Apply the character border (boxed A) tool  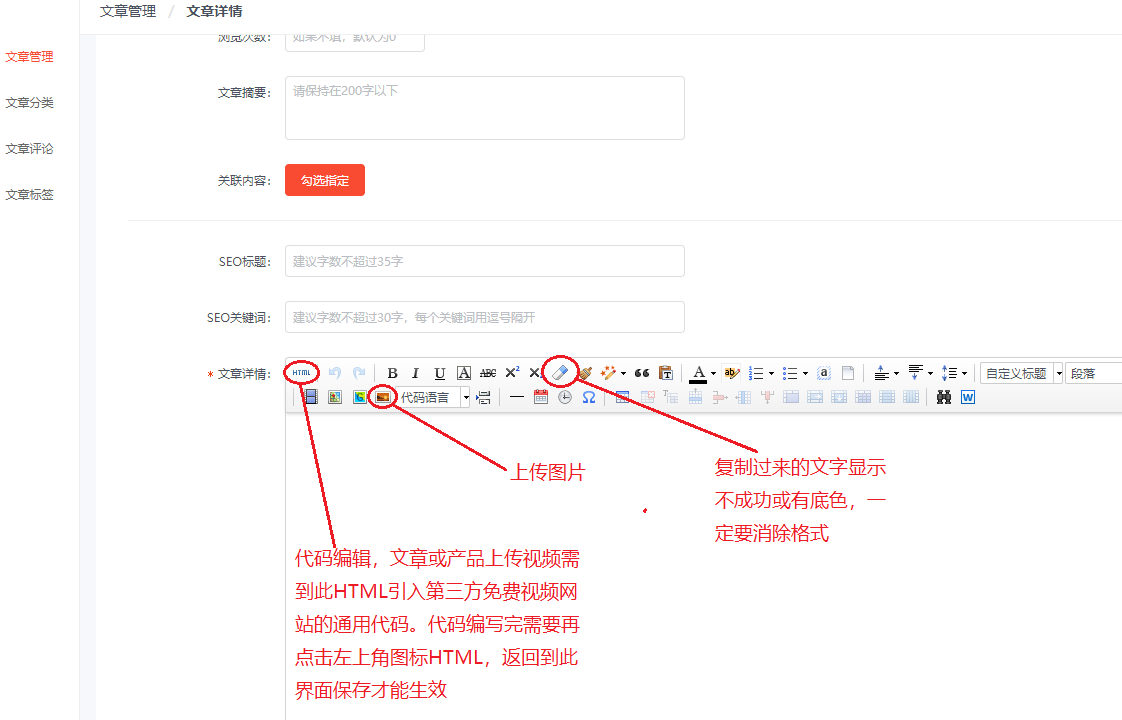click(464, 373)
